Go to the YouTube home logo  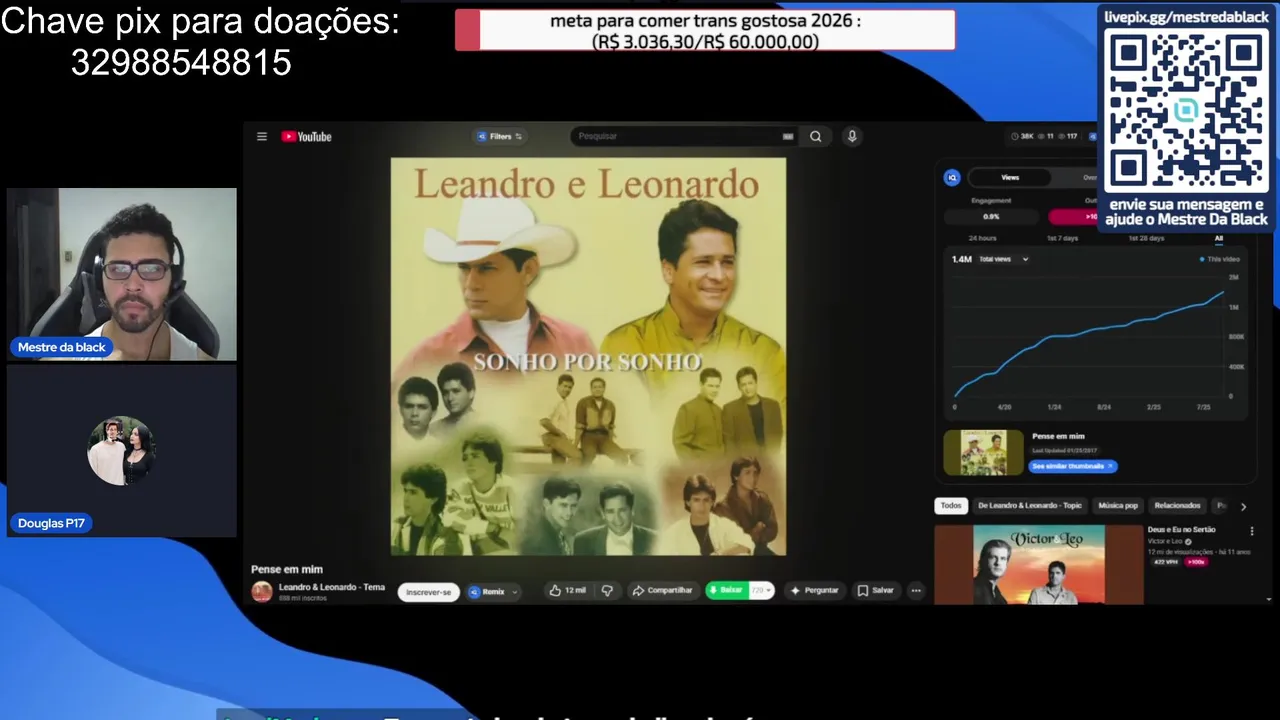(x=306, y=137)
